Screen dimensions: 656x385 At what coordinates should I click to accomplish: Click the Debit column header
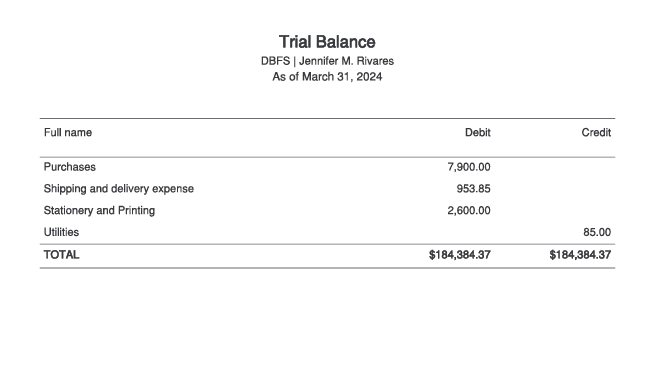[477, 133]
